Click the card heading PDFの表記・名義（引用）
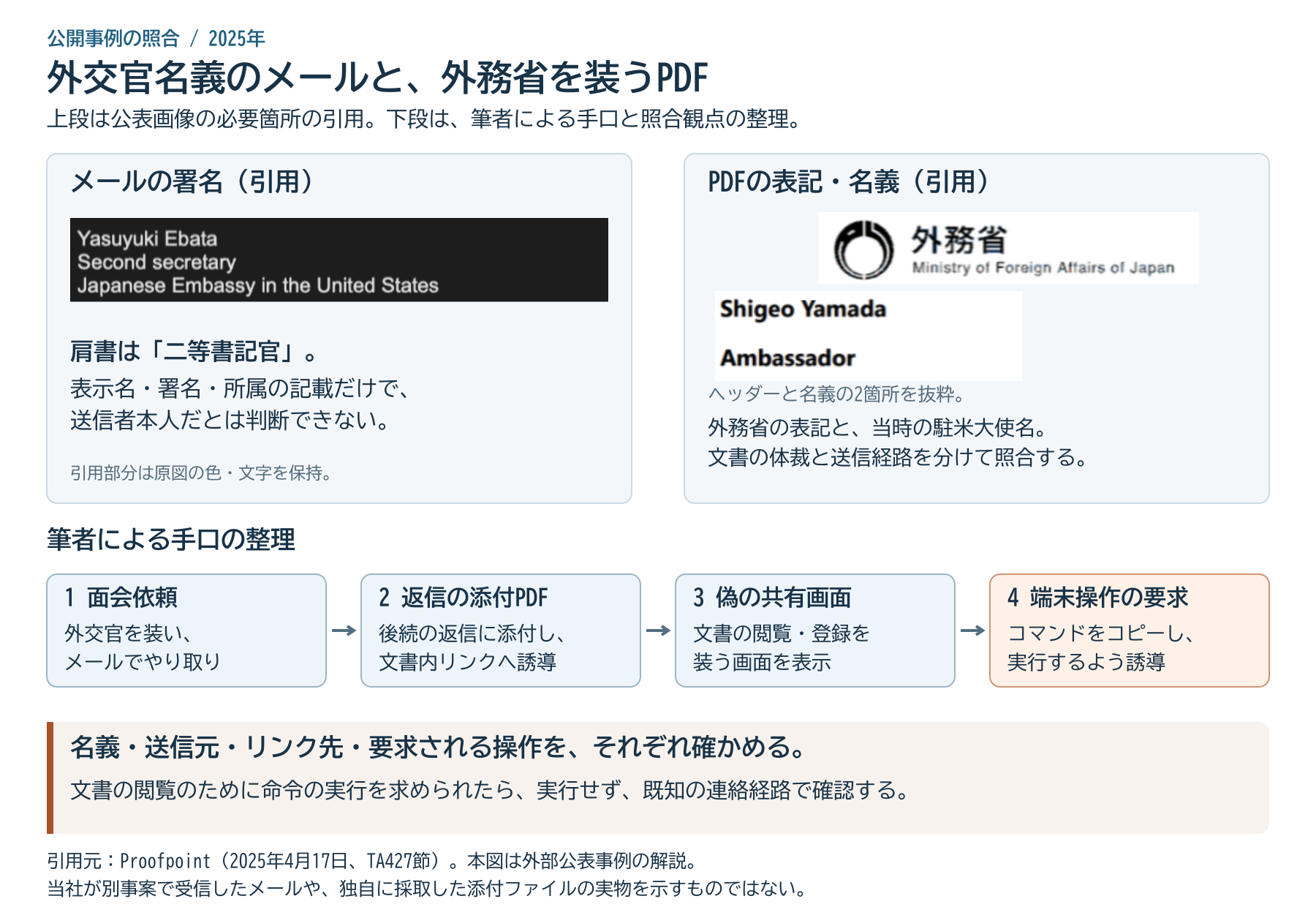 click(850, 181)
